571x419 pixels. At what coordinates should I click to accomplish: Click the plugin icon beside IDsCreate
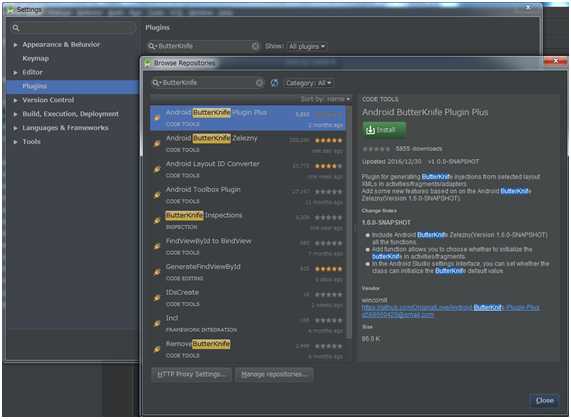[157, 298]
